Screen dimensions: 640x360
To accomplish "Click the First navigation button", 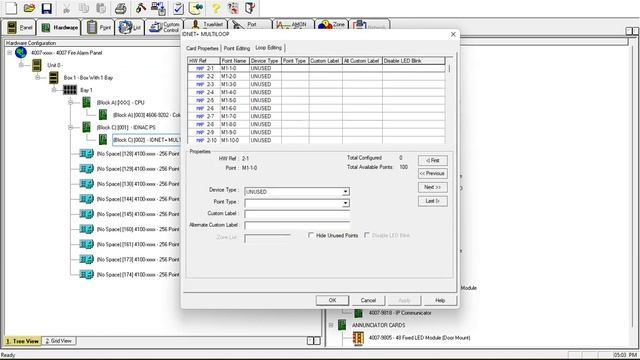I will pos(433,160).
